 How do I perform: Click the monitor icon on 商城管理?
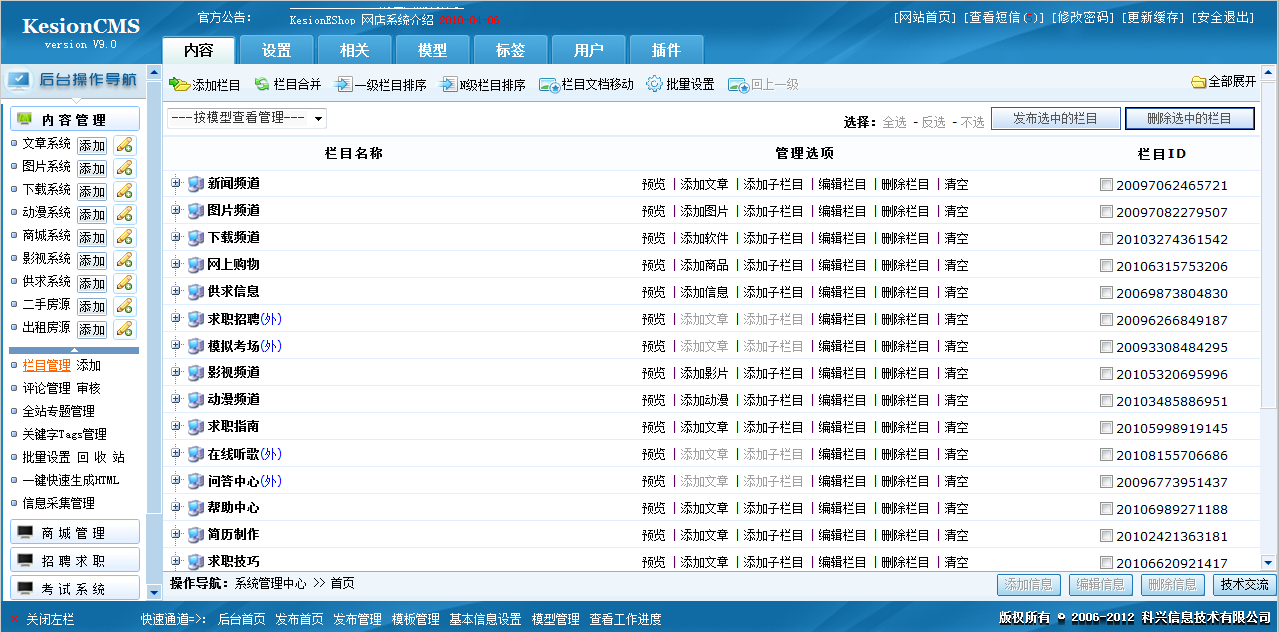(25, 533)
